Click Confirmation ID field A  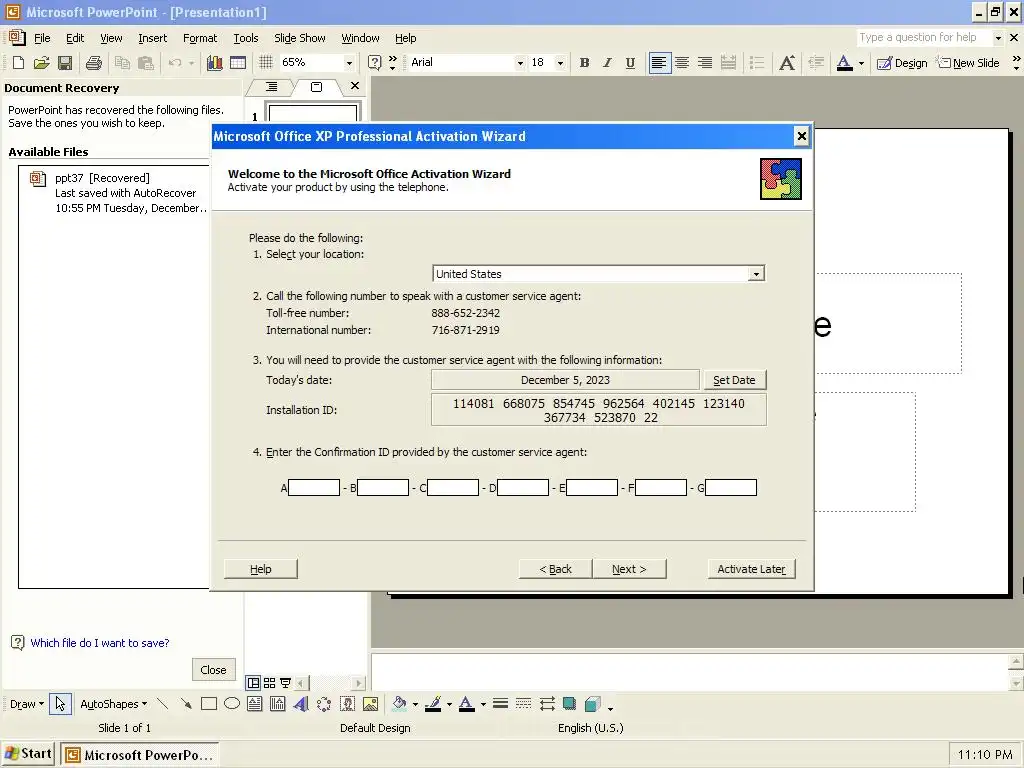coord(314,487)
